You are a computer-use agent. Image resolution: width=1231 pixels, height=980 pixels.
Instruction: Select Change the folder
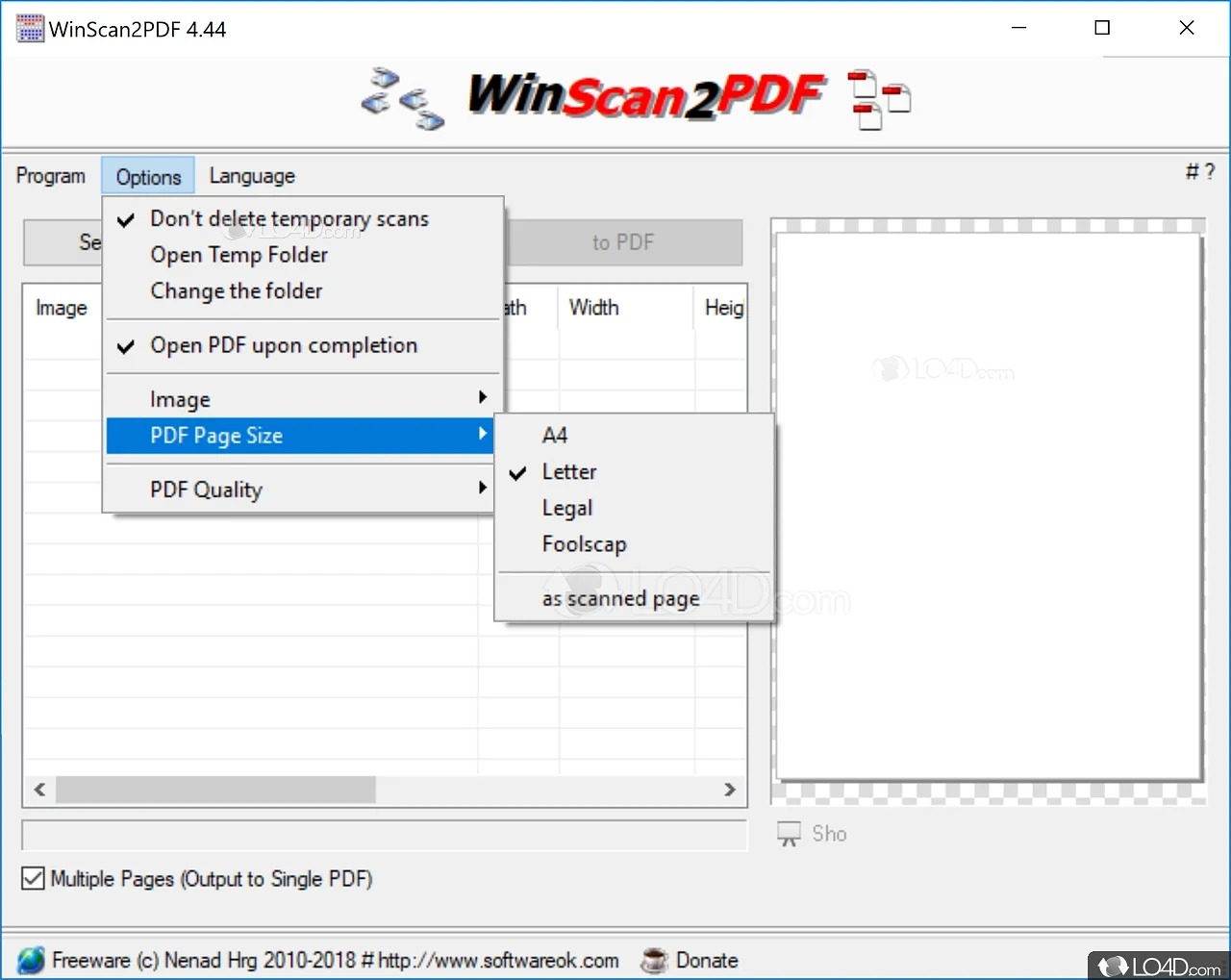(303, 291)
